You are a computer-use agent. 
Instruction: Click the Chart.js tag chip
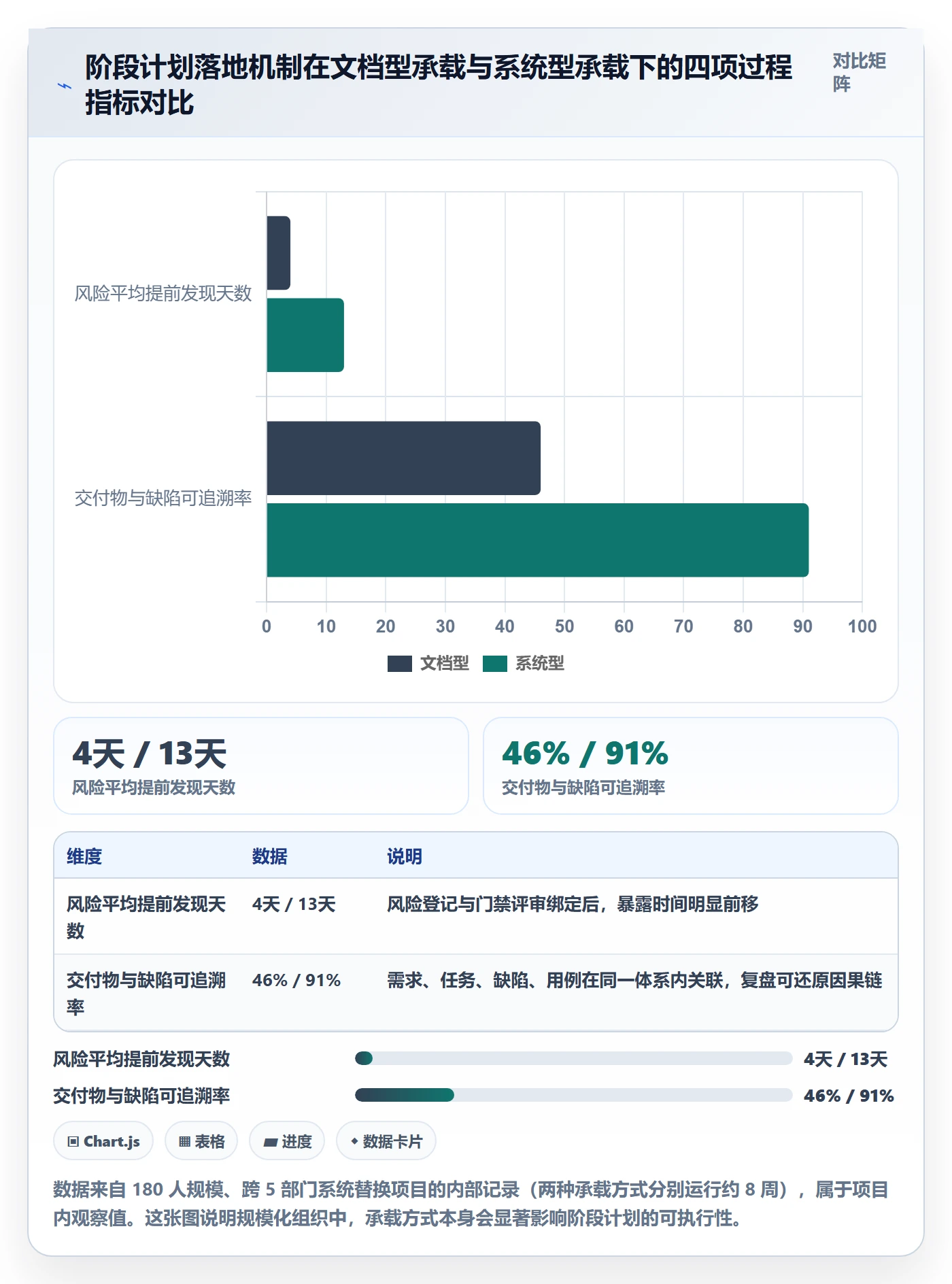point(103,1141)
